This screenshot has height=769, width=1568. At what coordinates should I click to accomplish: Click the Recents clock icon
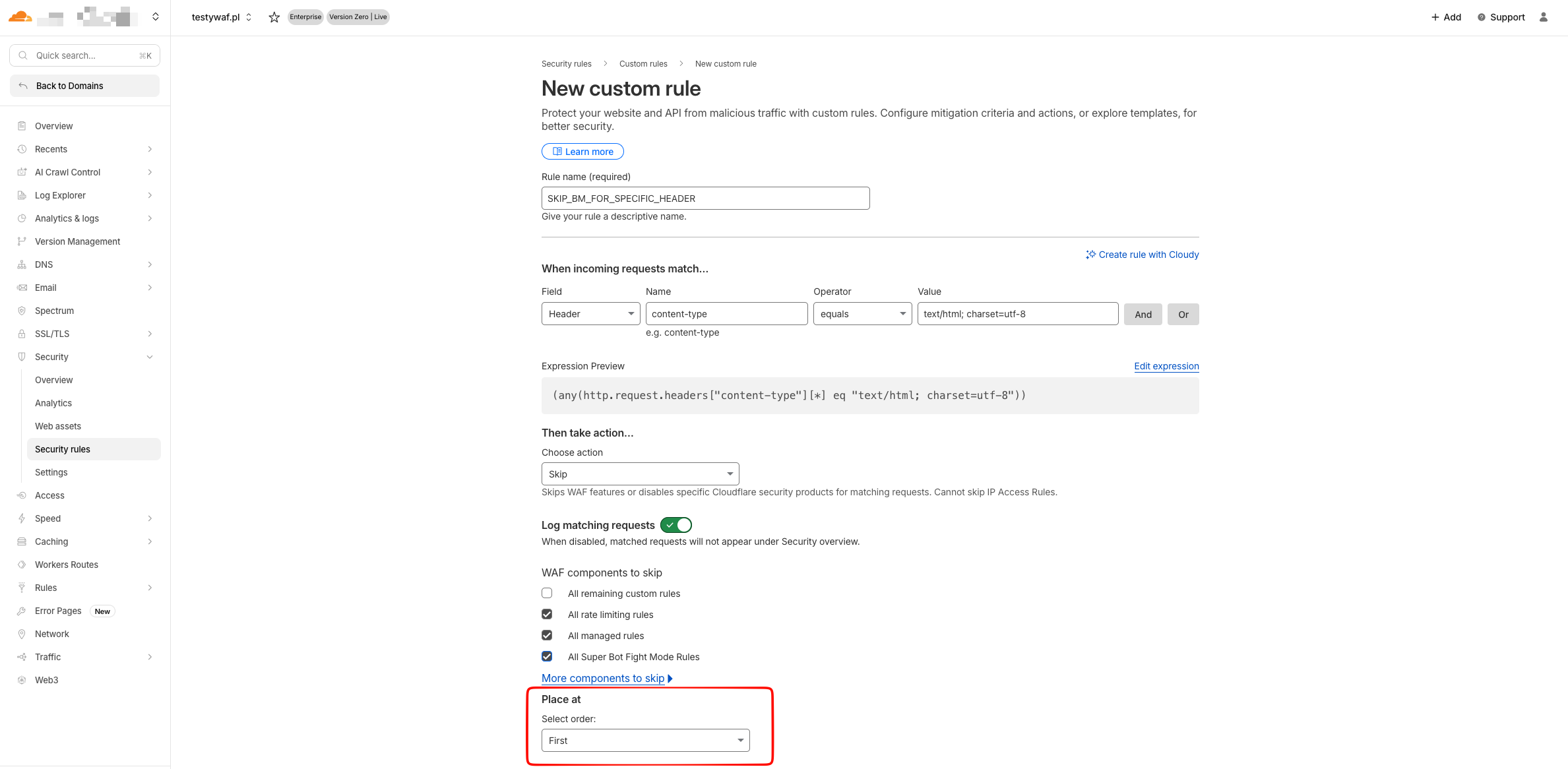coord(22,149)
